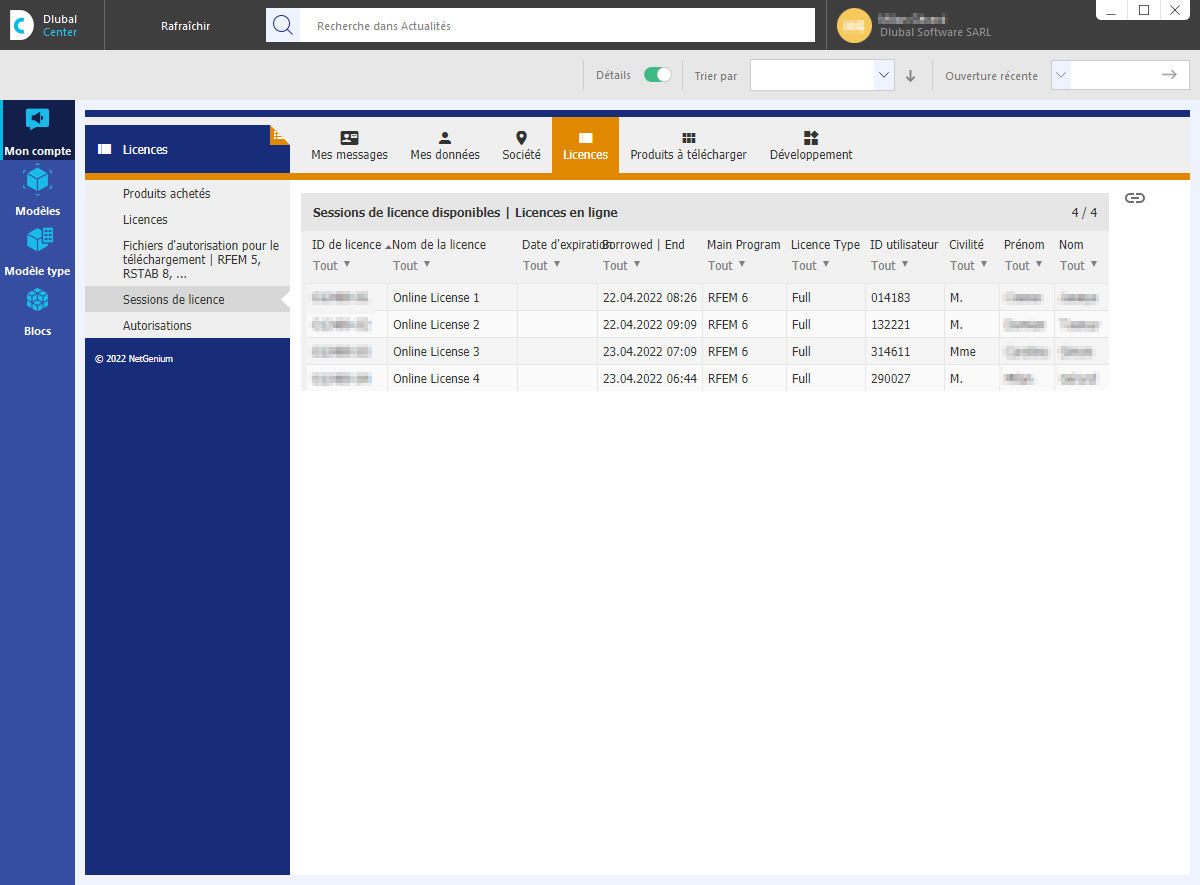Open the Online License 2 entry
This screenshot has height=885, width=1200.
436,324
